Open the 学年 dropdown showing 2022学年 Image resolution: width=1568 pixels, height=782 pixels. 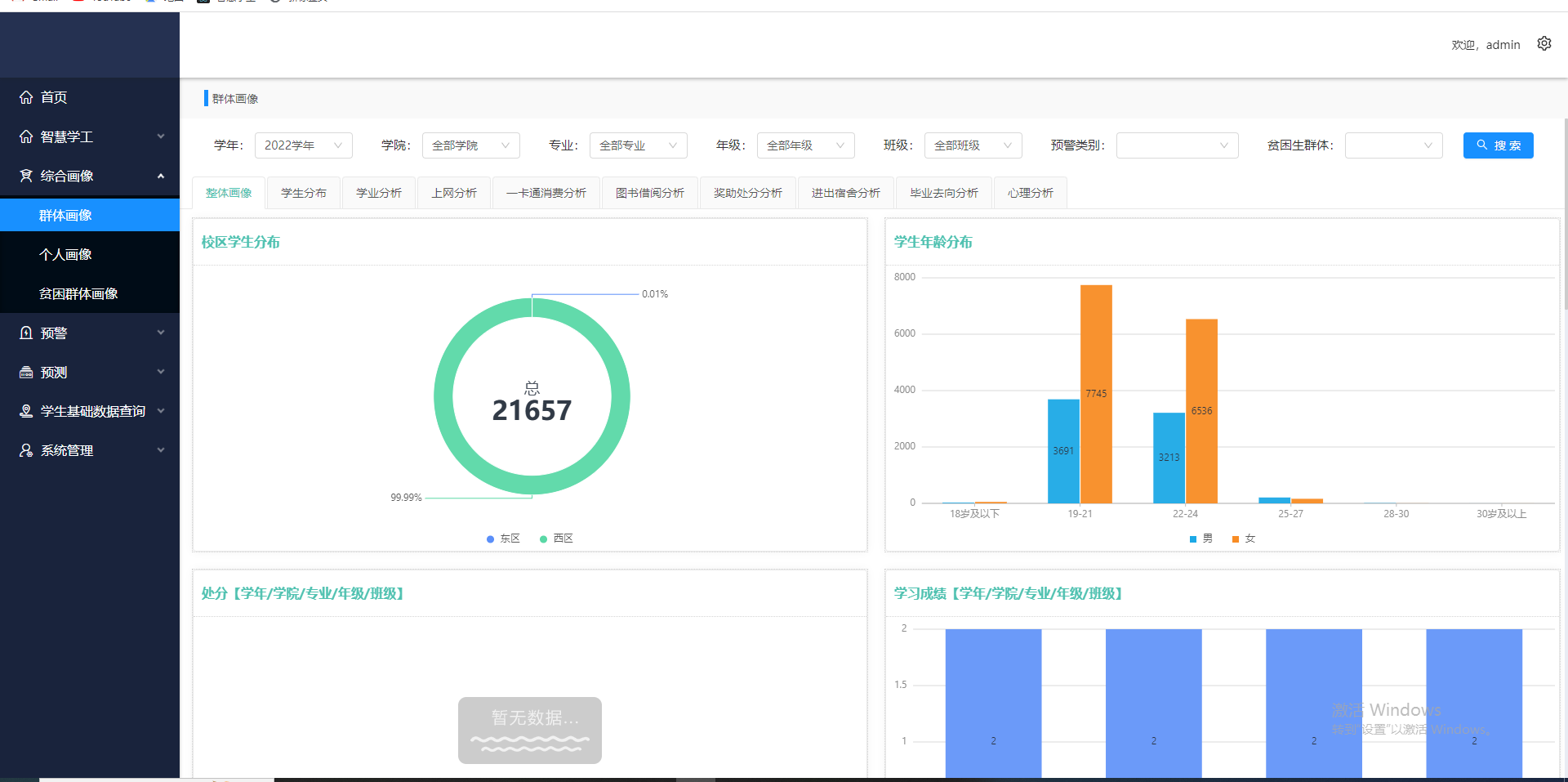click(304, 145)
